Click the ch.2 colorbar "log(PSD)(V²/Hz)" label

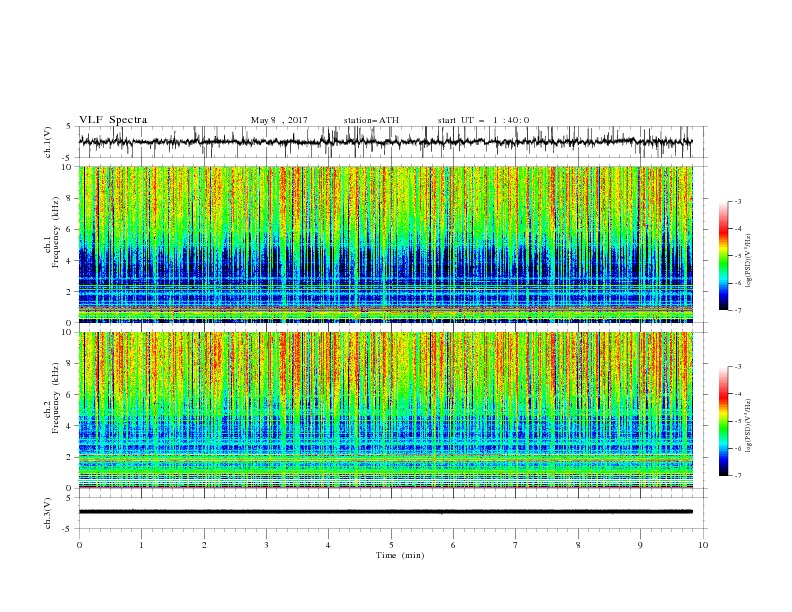pos(749,426)
